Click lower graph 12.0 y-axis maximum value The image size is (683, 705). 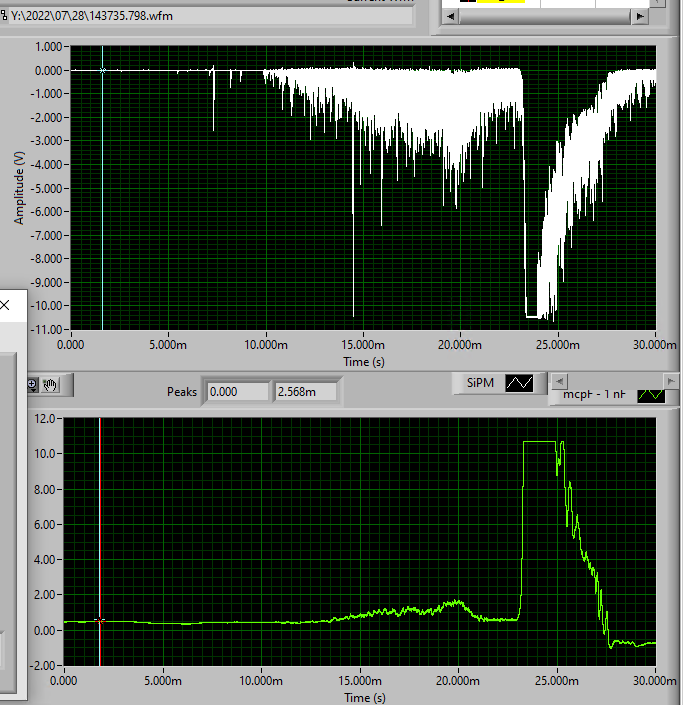(45, 419)
